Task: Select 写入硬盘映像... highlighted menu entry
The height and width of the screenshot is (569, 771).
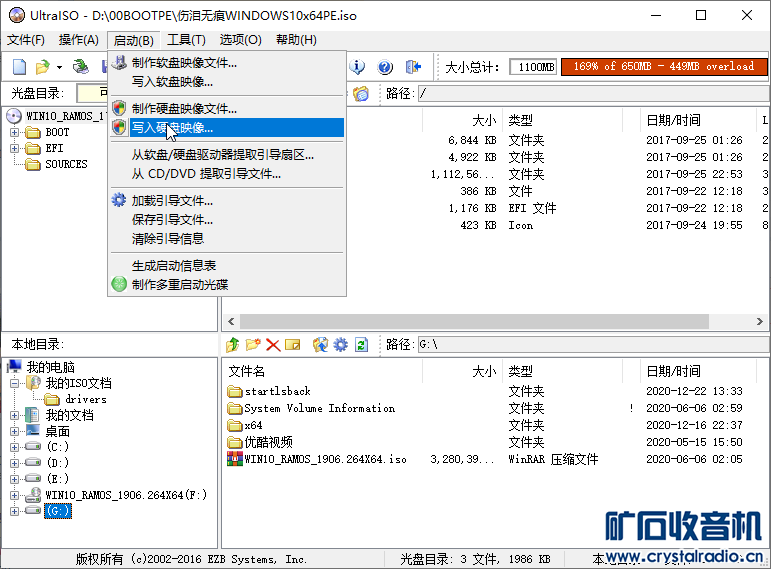Action: point(227,128)
